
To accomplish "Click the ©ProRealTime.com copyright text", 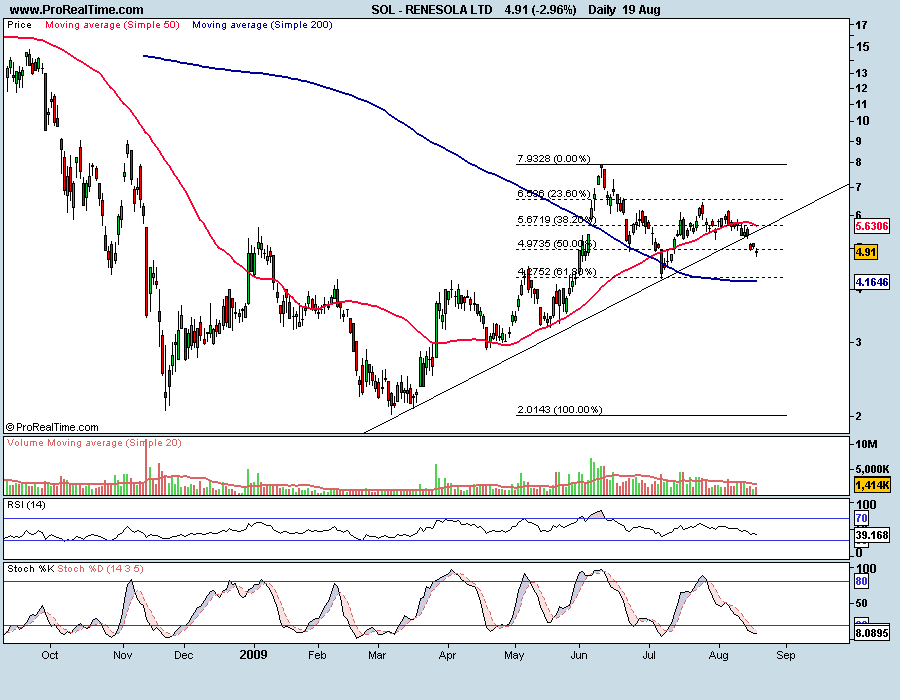I will [x=52, y=427].
